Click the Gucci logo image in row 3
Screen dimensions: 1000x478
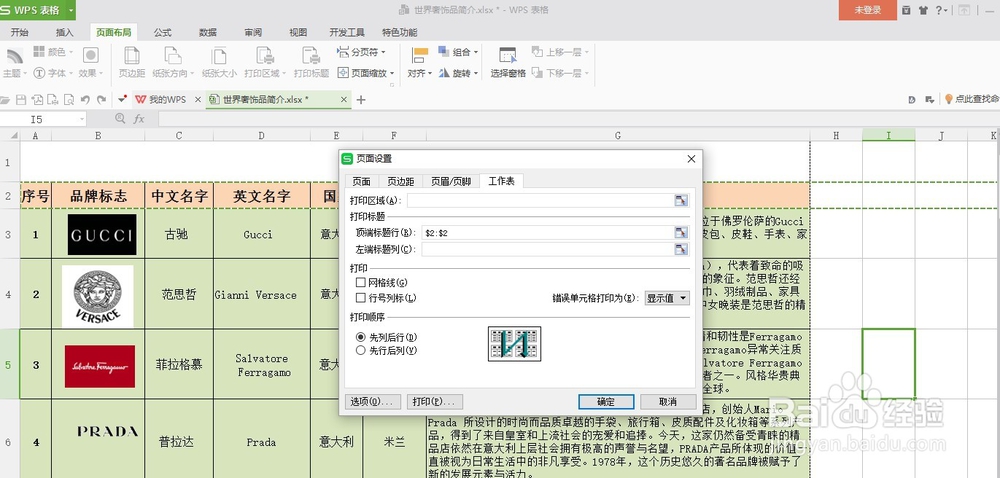tap(102, 235)
